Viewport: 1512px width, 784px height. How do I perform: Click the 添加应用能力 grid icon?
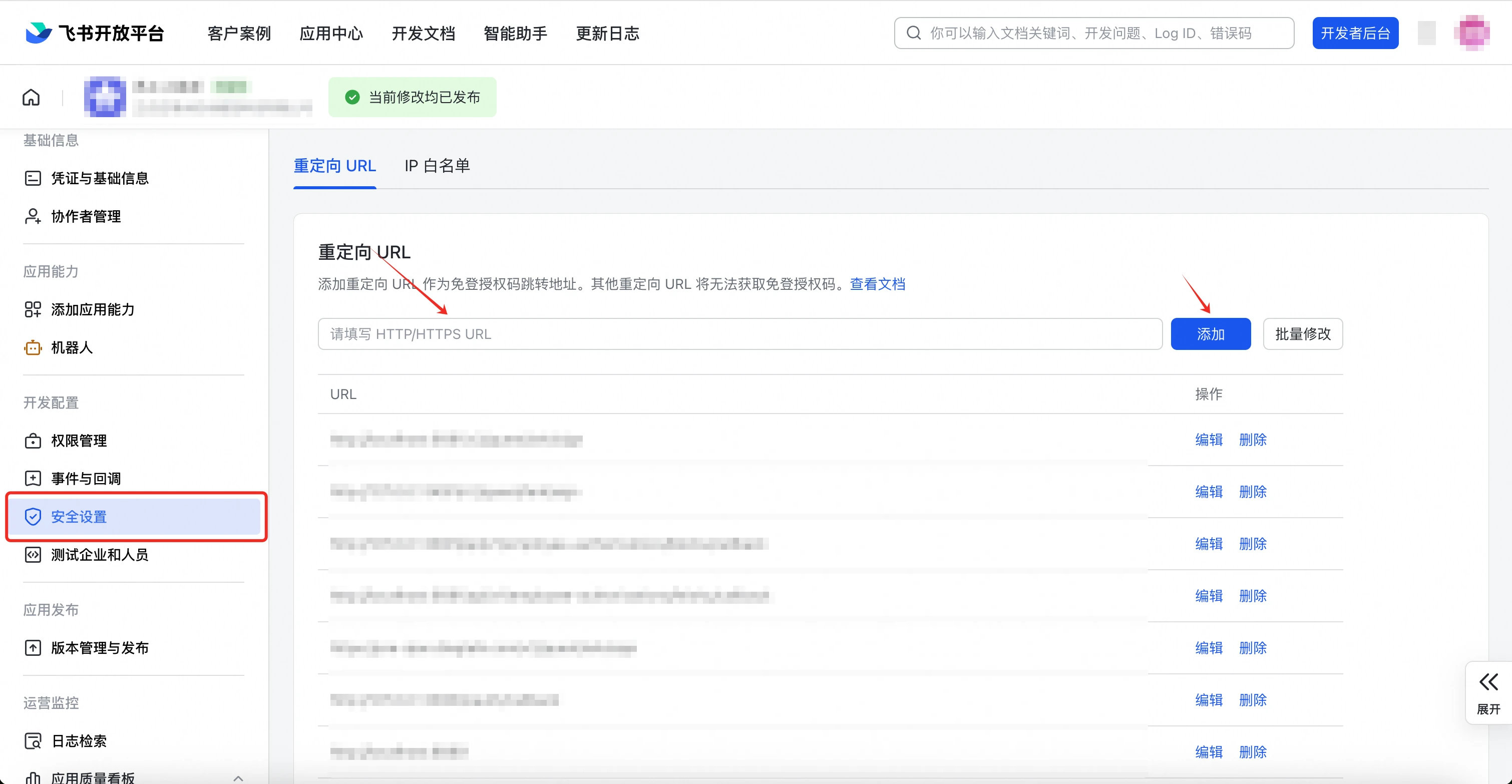[x=33, y=309]
